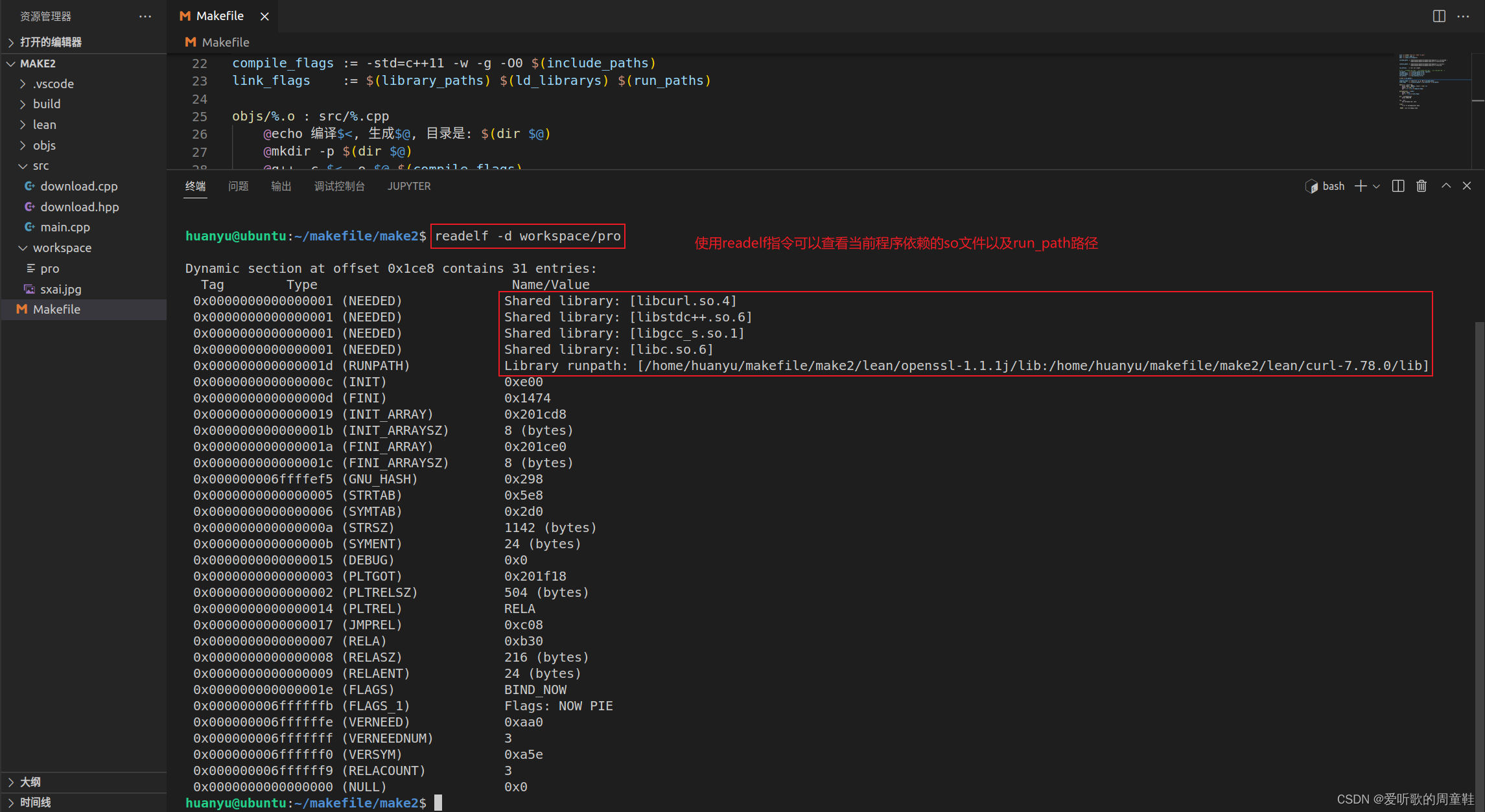Kill terminal with trash icon
Image resolution: width=1485 pixels, height=812 pixels.
pyautogui.click(x=1421, y=186)
